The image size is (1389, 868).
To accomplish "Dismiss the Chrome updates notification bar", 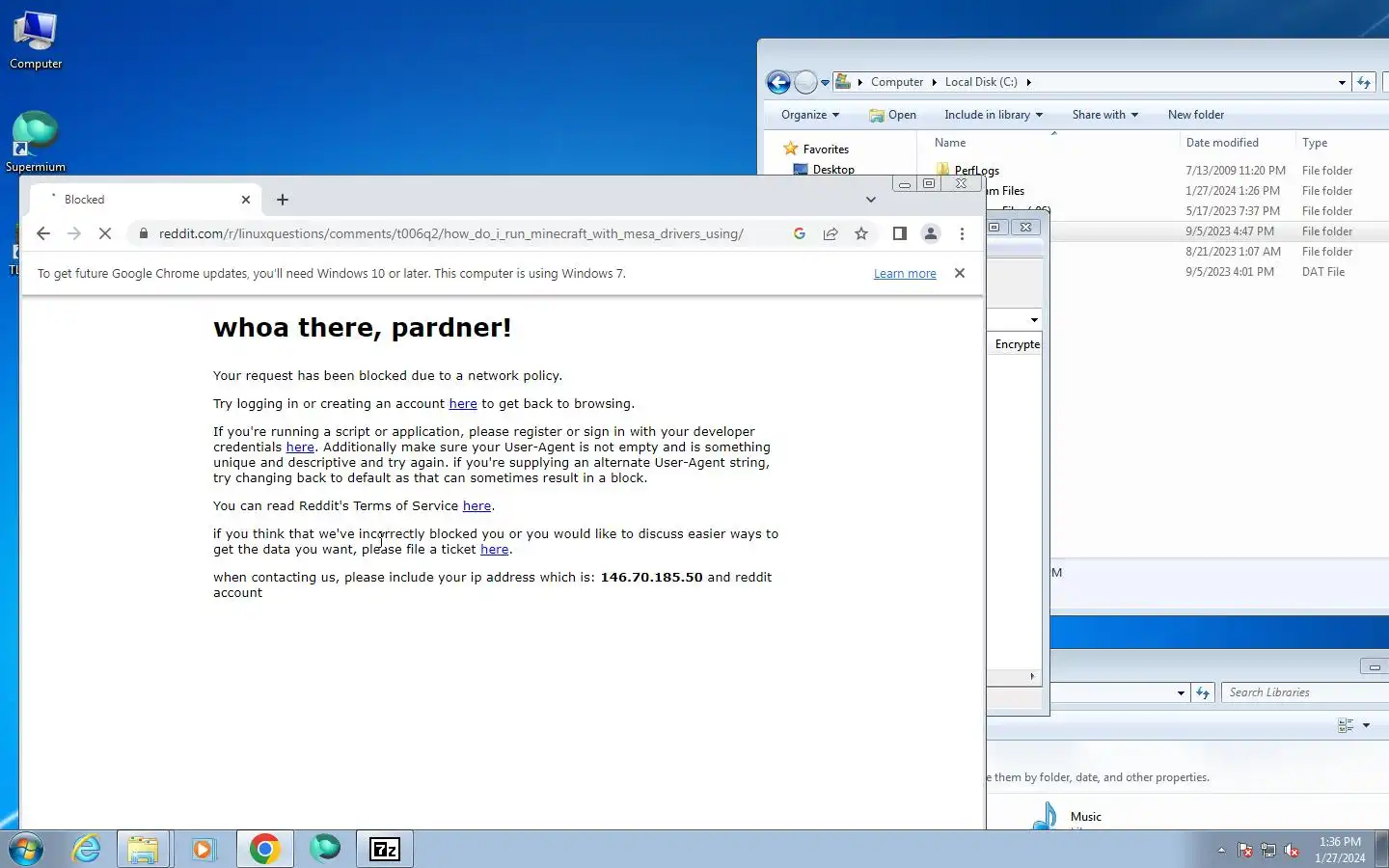I will (x=960, y=273).
